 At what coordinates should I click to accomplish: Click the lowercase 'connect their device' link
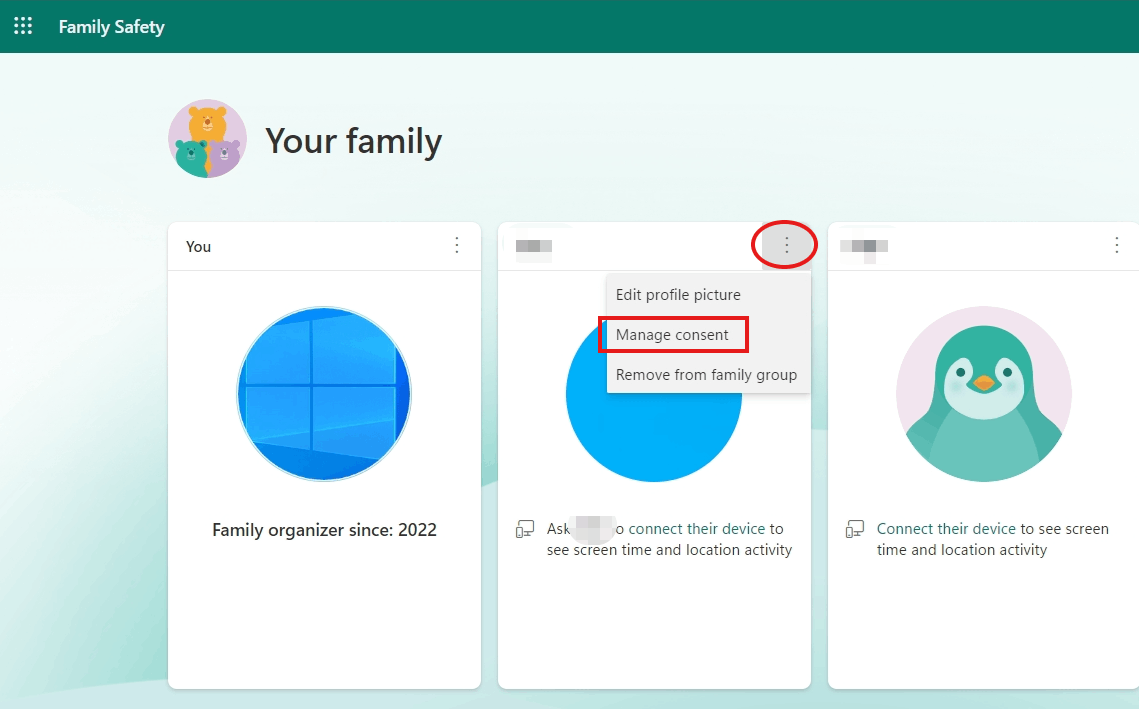click(697, 529)
